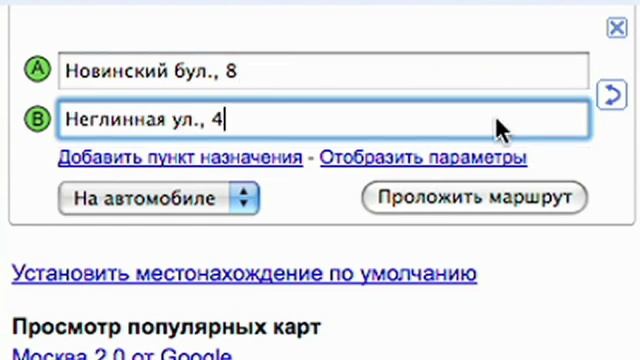Focus the field with Неглинная ул., 4
This screenshot has width=640, height=360.
point(323,120)
